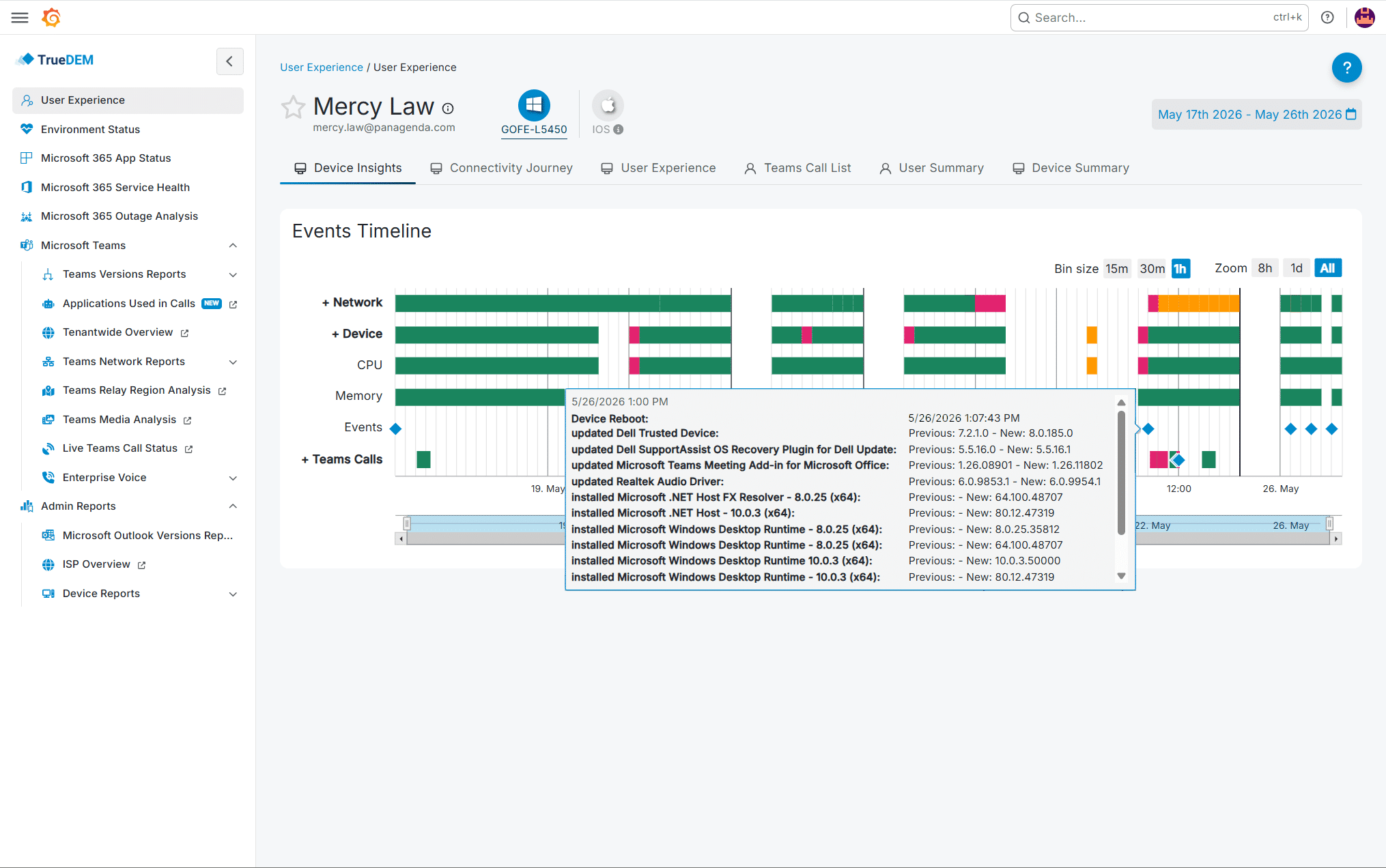
Task: Click the last Events diamond on 26 May
Action: [x=1331, y=429]
